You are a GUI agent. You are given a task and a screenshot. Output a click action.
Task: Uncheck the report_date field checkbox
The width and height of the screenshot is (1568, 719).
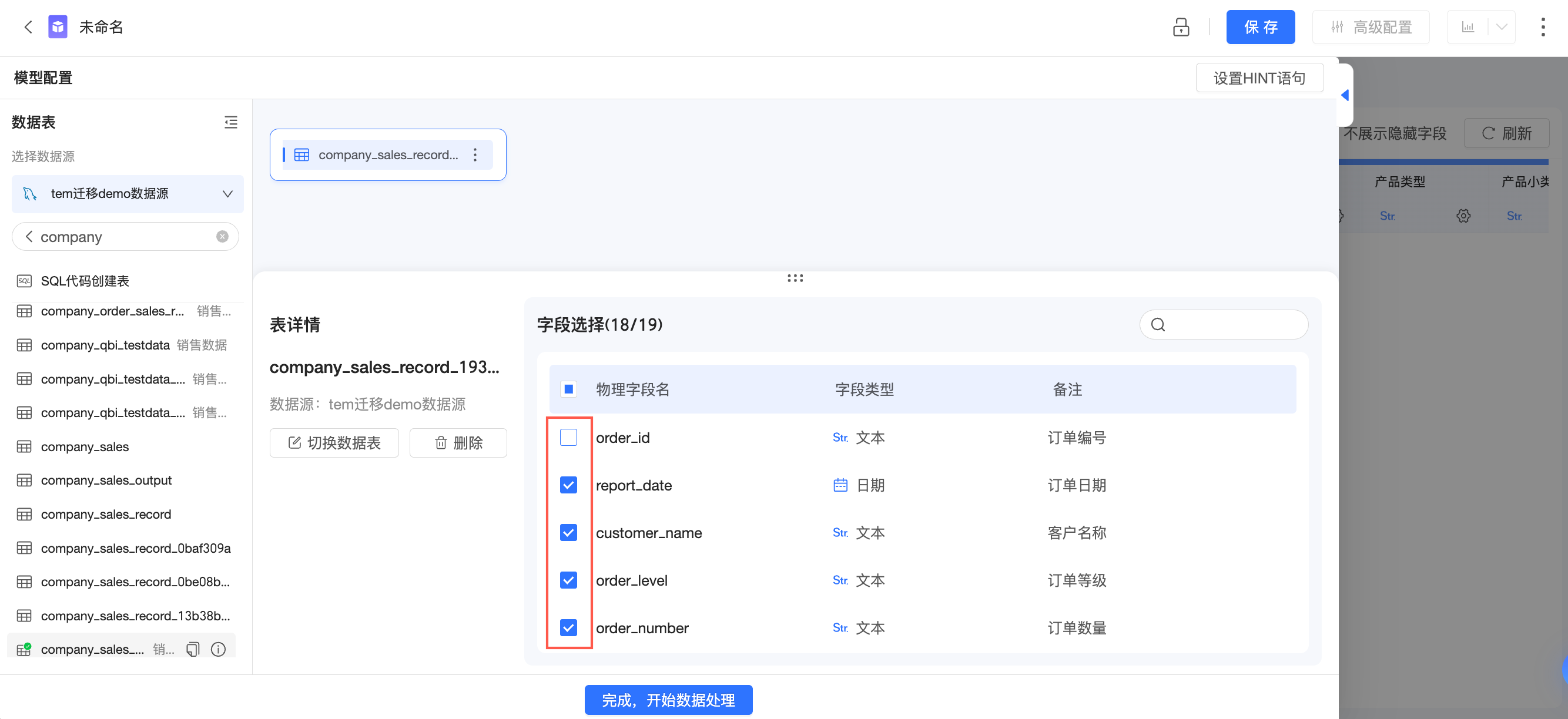coord(568,485)
